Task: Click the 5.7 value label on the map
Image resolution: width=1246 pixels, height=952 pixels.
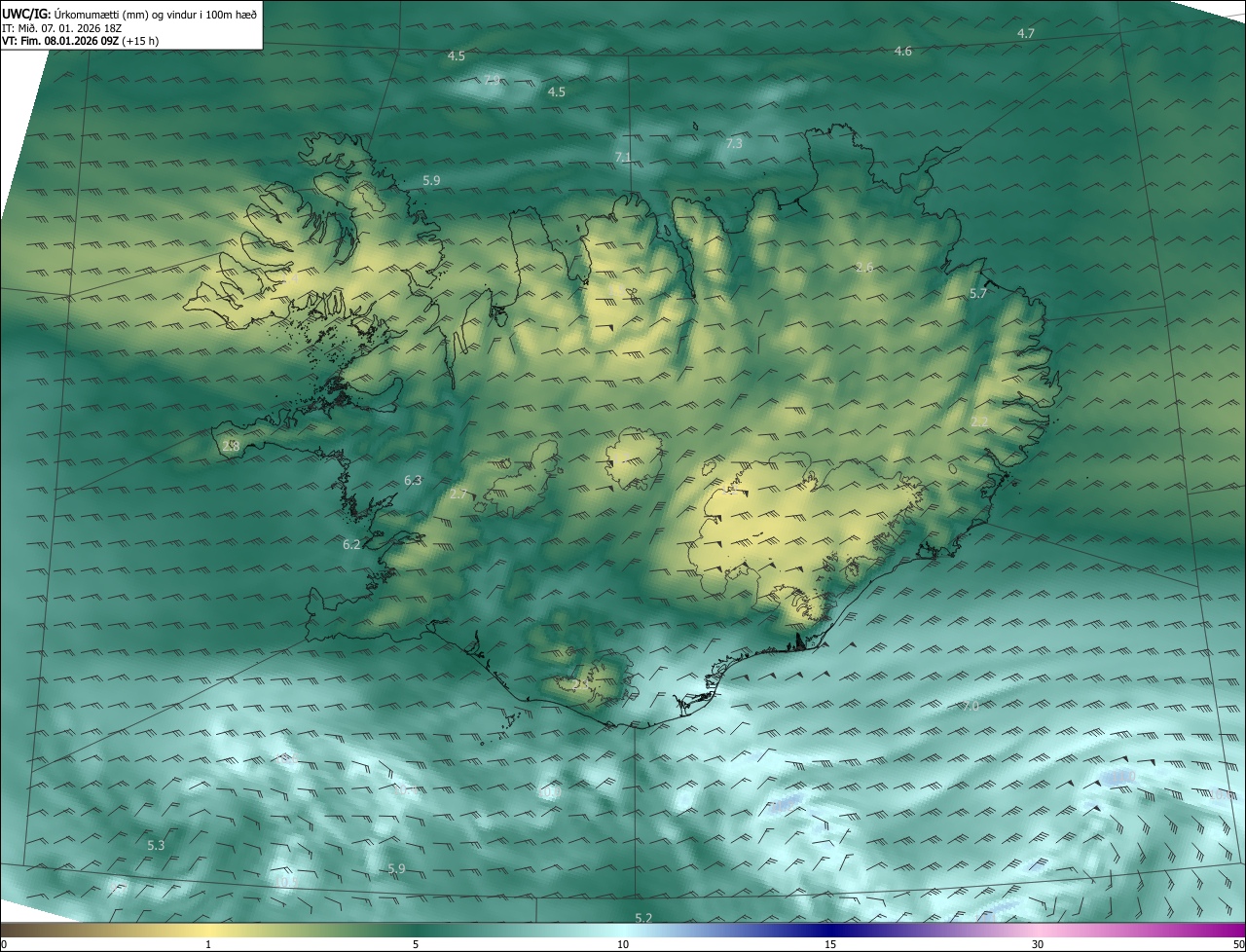Action: coord(978,293)
